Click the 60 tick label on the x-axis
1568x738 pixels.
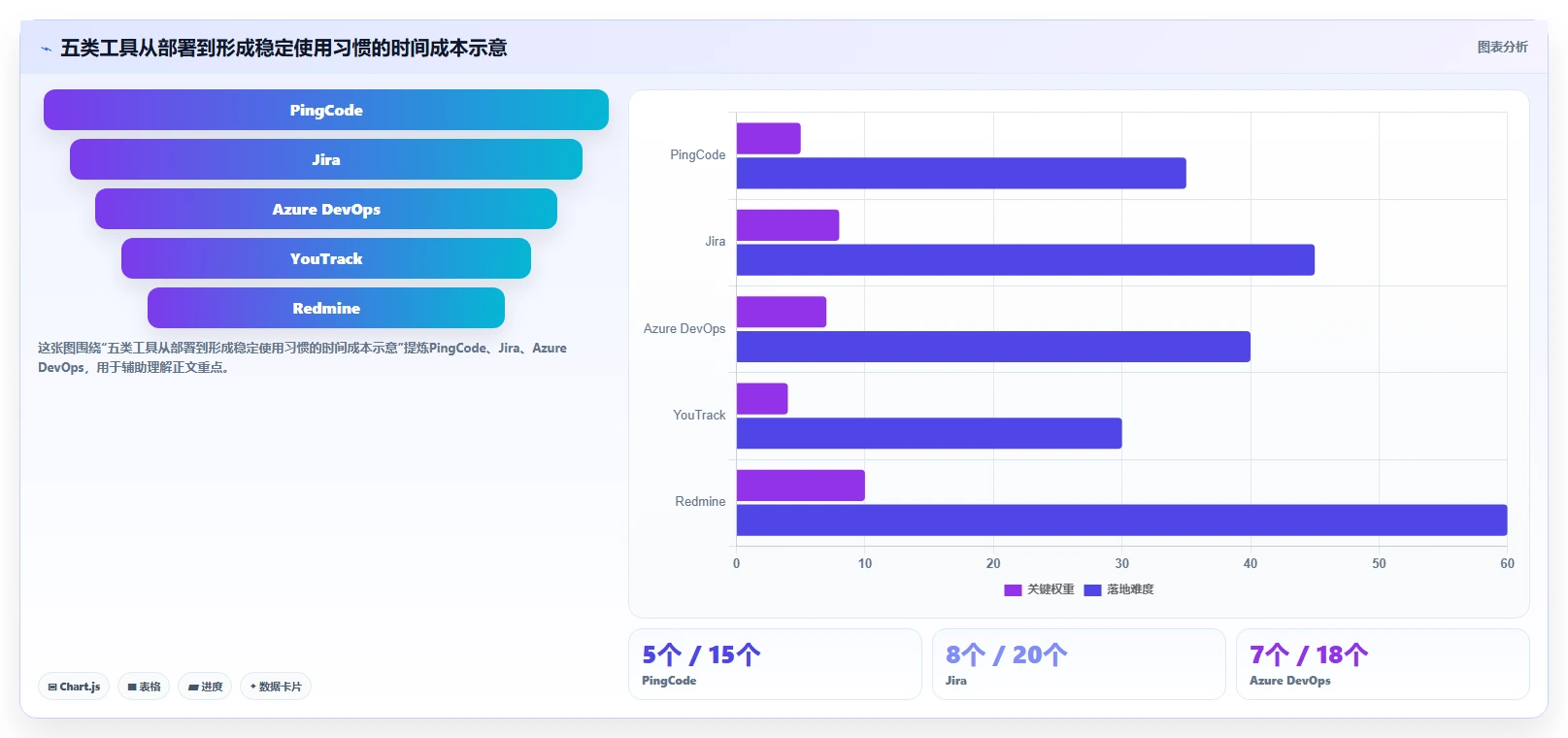pos(1507,564)
